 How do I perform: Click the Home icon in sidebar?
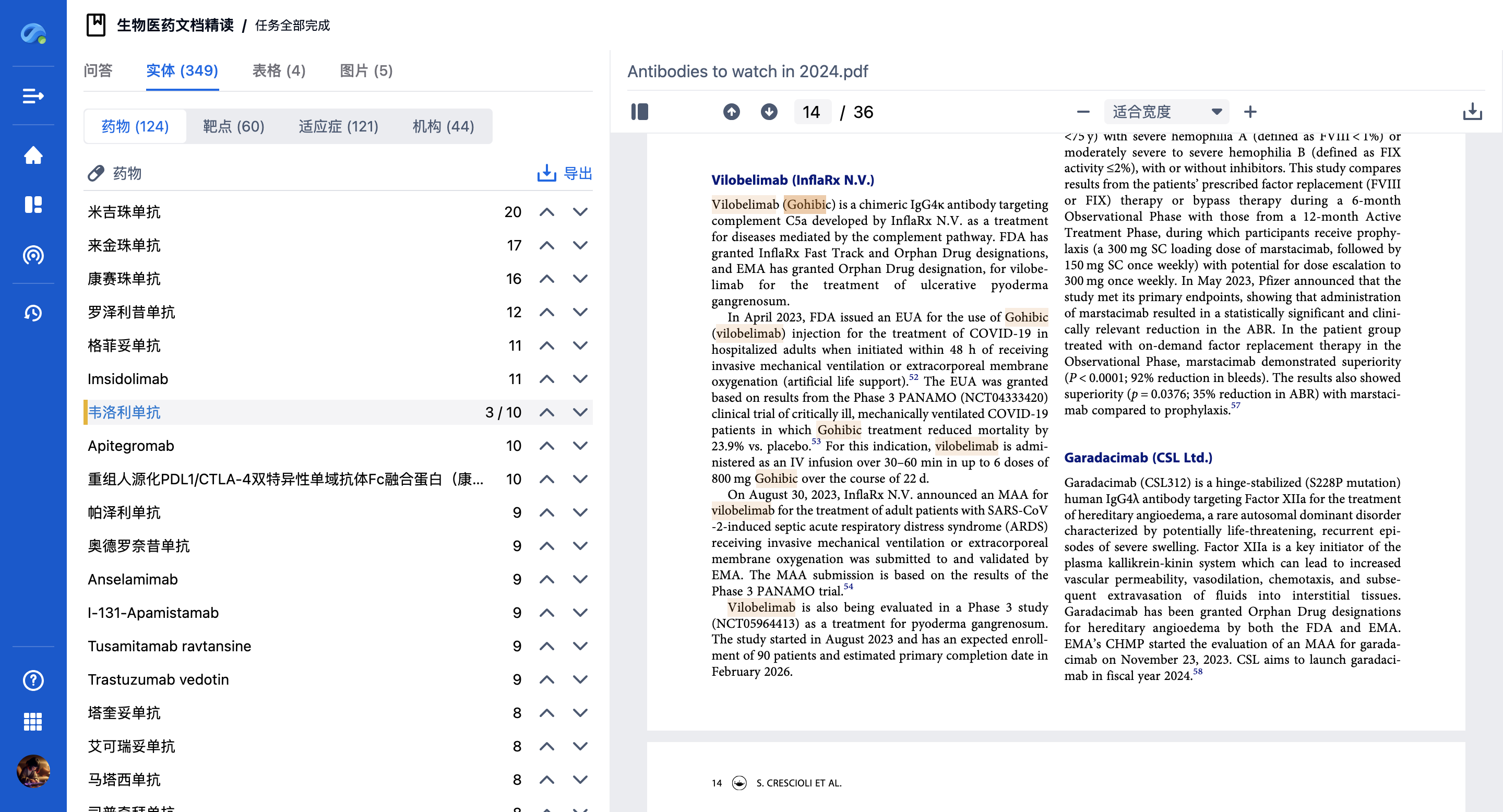click(33, 156)
